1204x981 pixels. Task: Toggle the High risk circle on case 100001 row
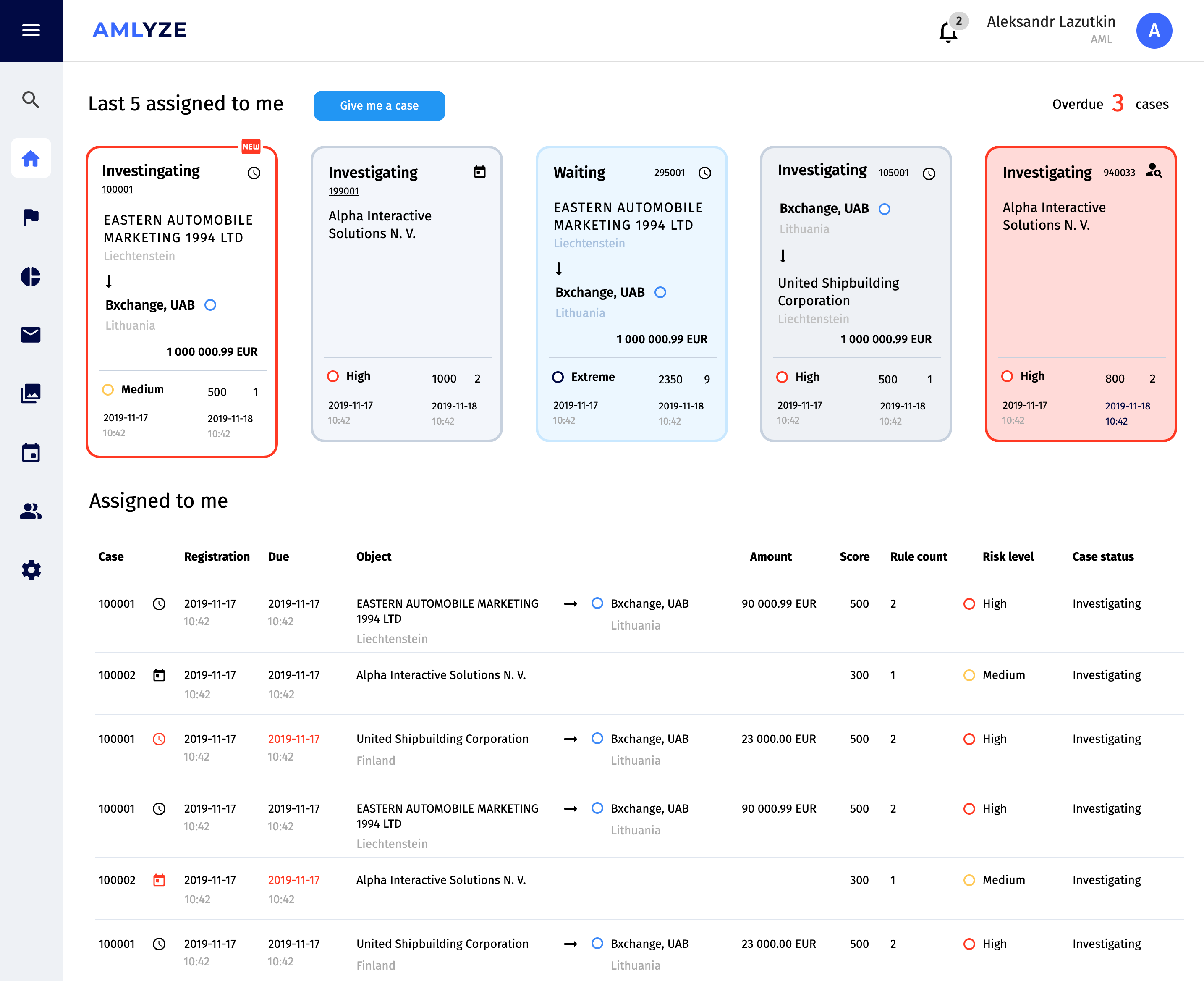coord(969,603)
